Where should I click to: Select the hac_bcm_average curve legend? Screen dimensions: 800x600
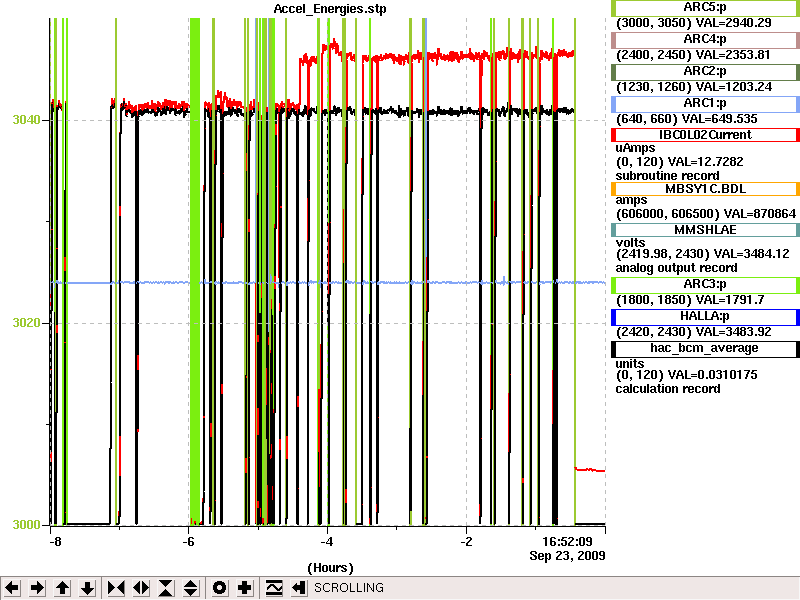pyautogui.click(x=705, y=348)
